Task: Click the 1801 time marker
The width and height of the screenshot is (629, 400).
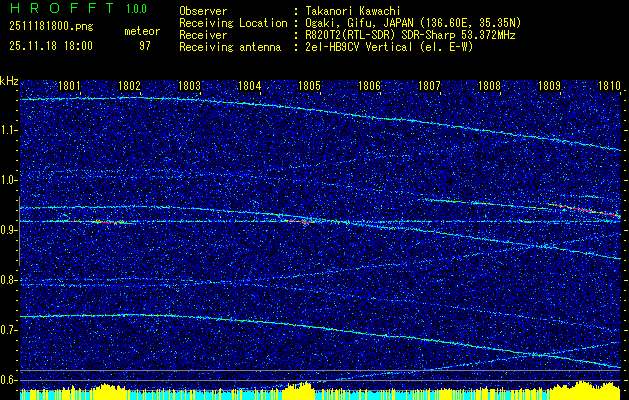Action: coord(69,86)
